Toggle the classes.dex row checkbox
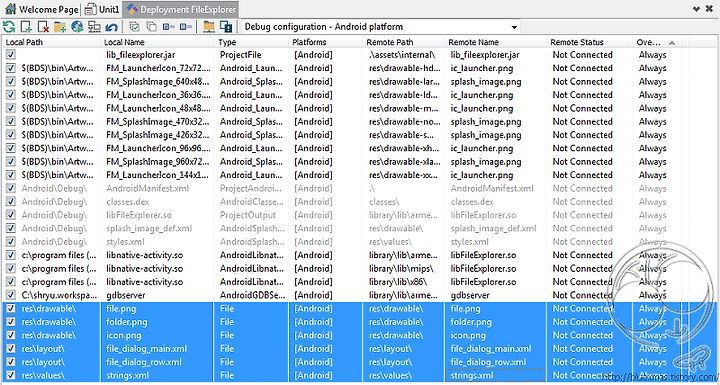720x385 pixels. tap(10, 202)
